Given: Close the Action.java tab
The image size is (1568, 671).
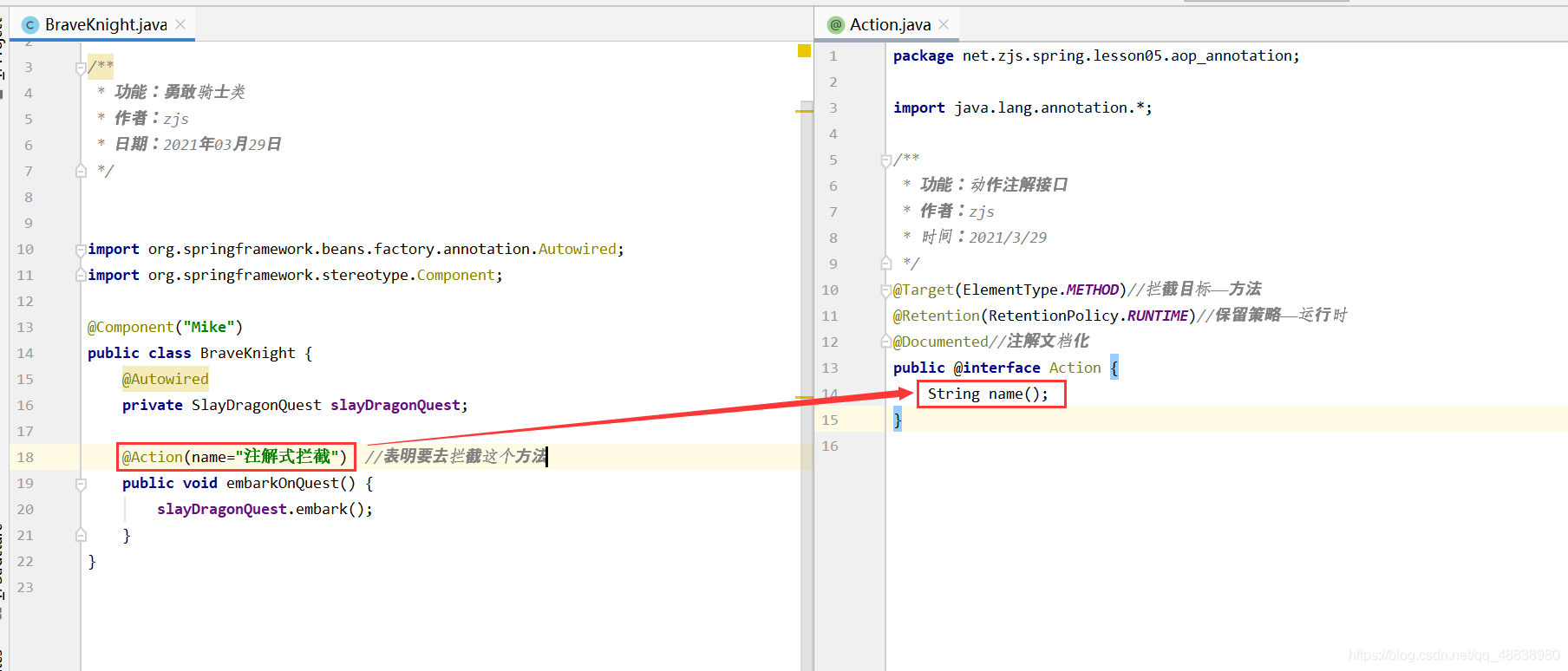Looking at the screenshot, I should pyautogui.click(x=944, y=24).
